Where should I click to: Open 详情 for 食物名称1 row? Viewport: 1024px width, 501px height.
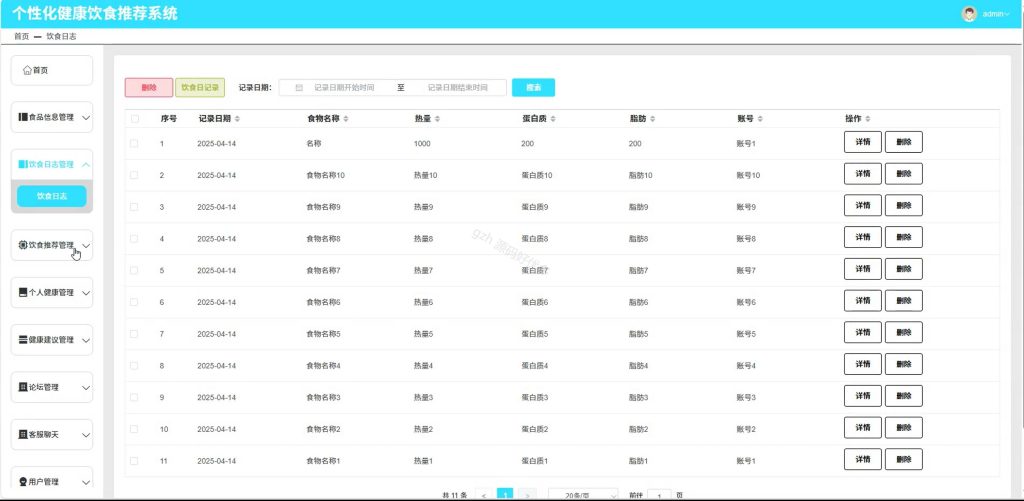(863, 459)
